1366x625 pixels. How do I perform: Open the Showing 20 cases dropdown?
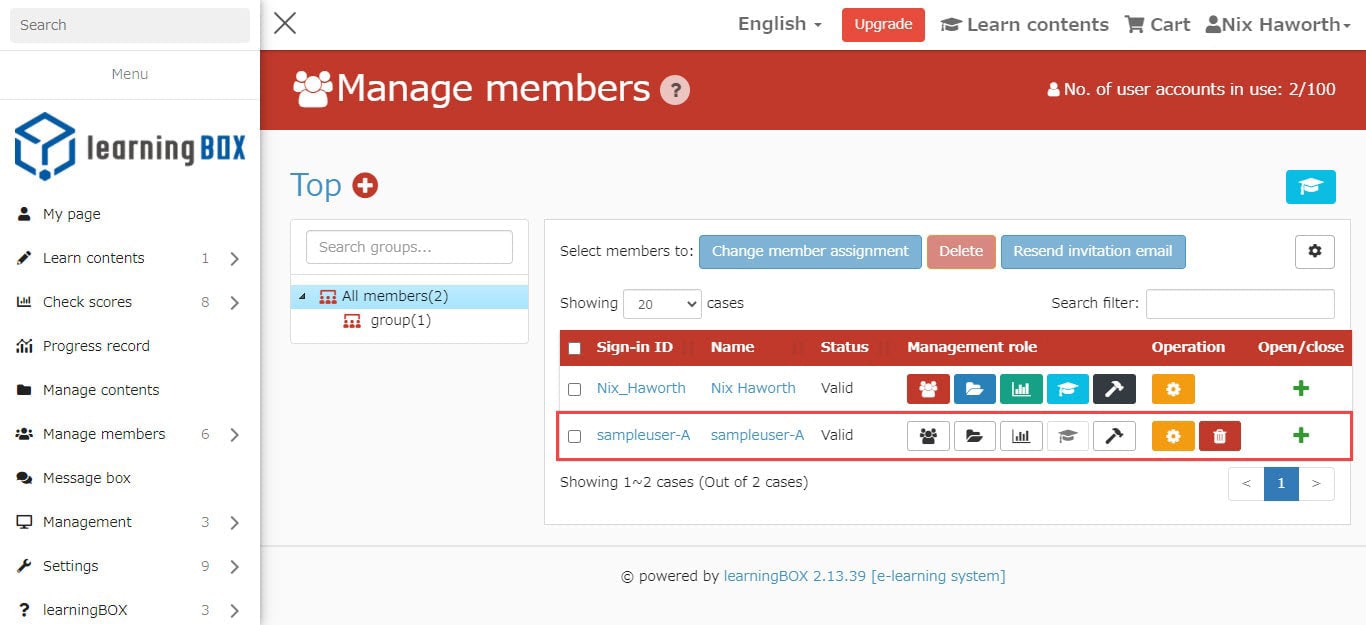[x=662, y=304]
